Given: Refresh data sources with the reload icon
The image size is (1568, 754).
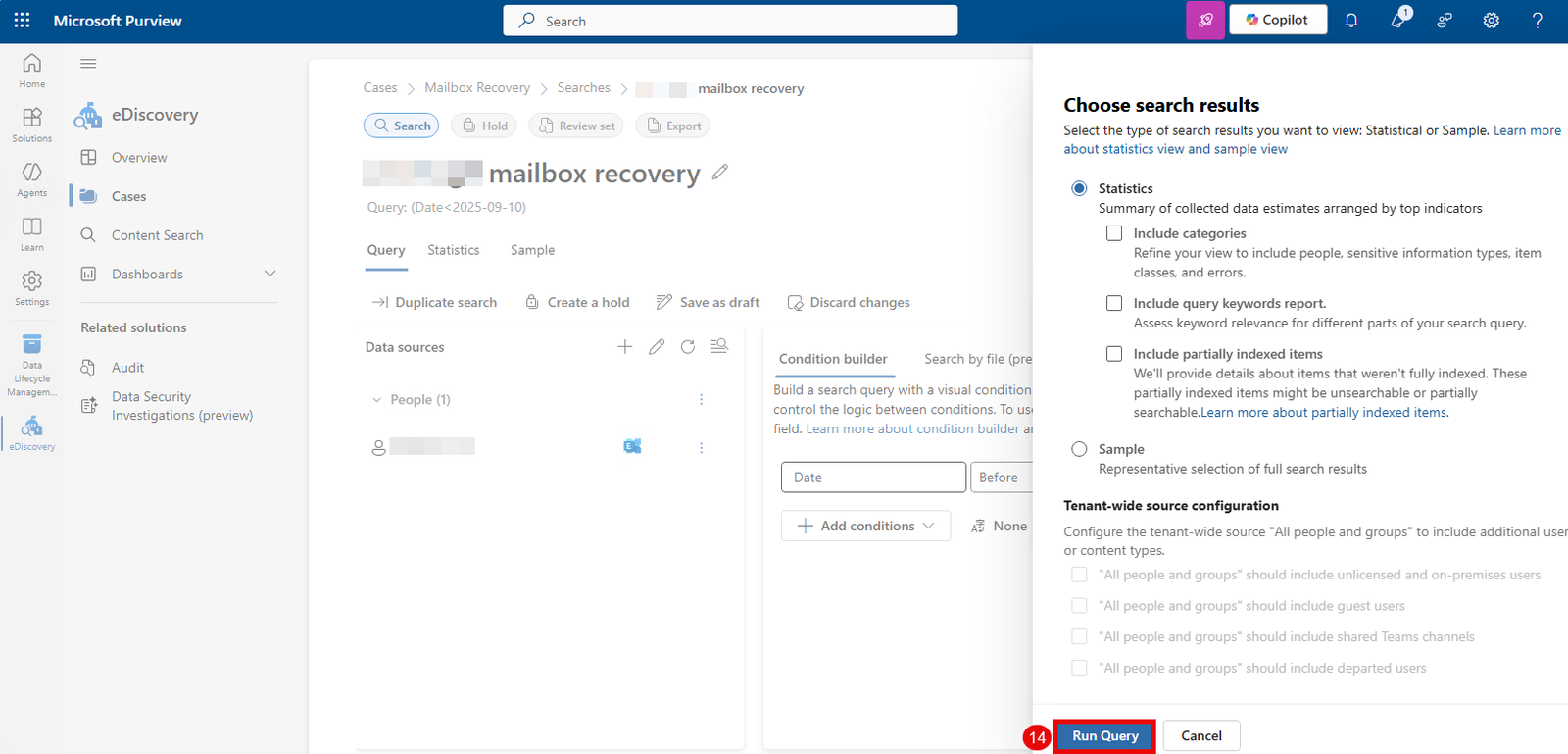Looking at the screenshot, I should click(x=688, y=347).
